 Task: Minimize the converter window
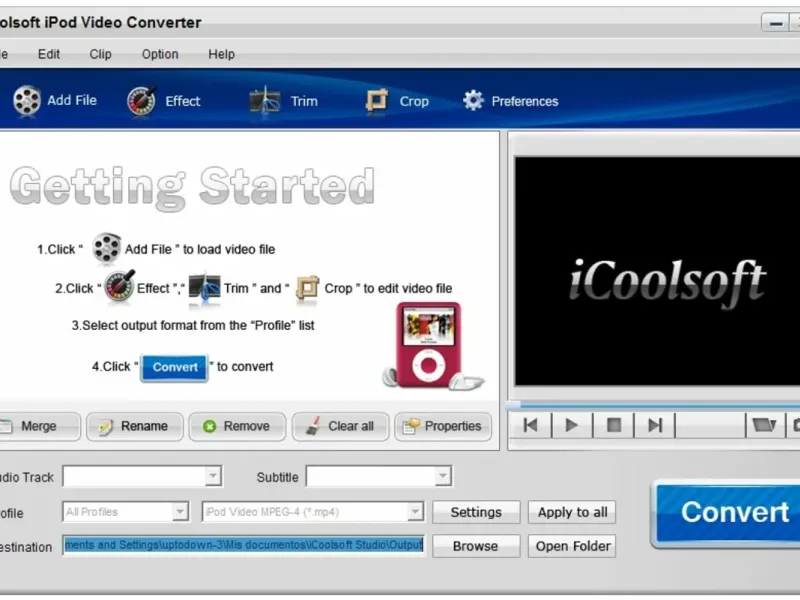[x=776, y=23]
